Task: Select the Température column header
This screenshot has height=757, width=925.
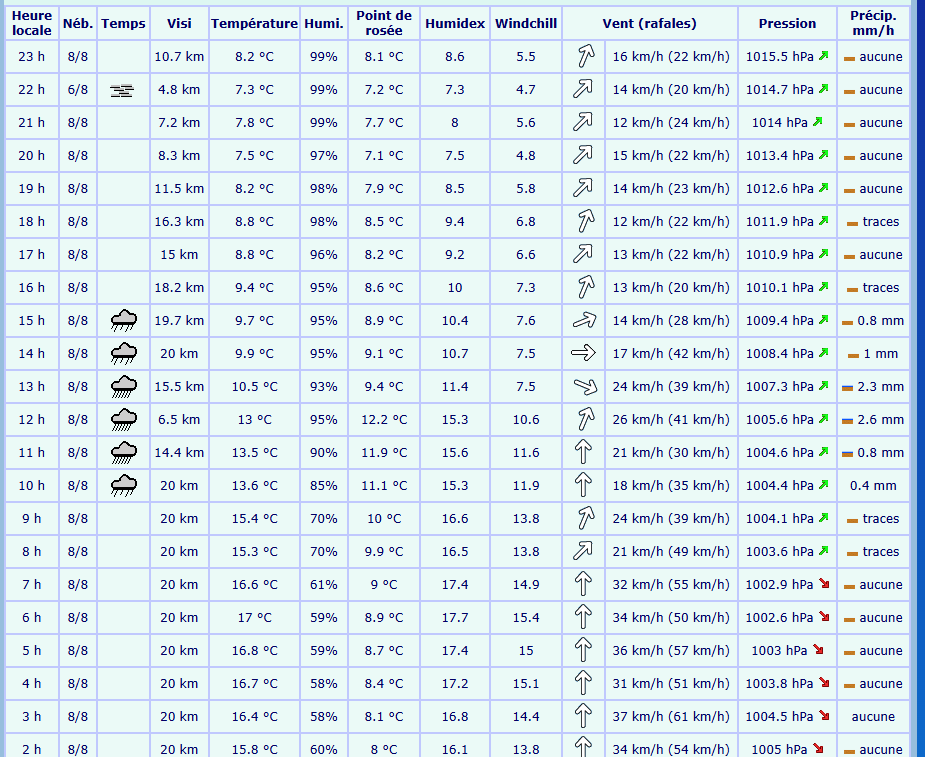Action: (254, 23)
